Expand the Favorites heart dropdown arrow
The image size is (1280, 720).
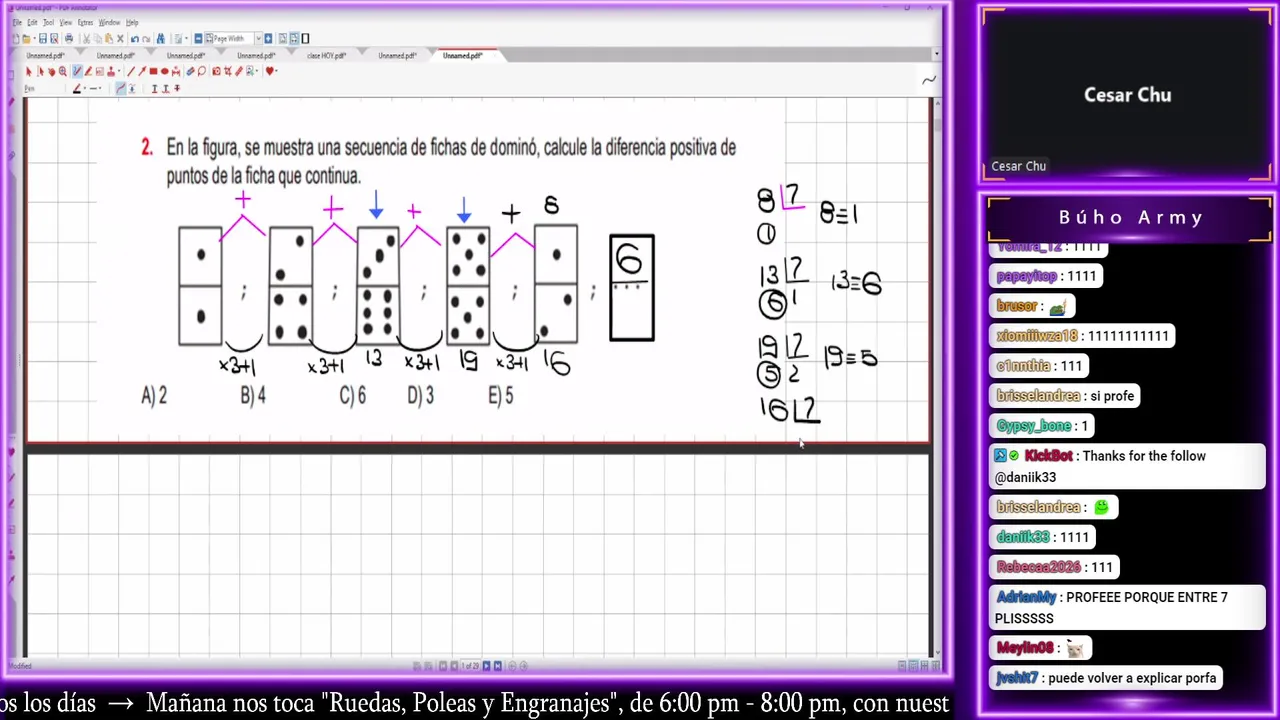[276, 72]
